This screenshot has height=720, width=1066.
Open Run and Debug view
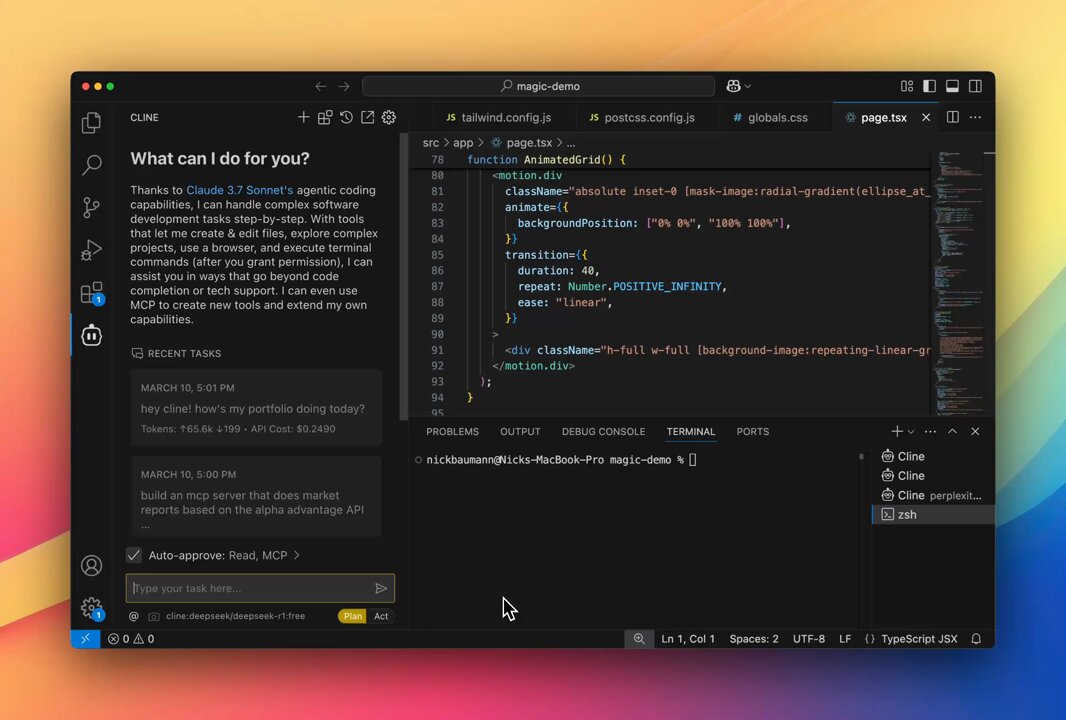tap(91, 250)
